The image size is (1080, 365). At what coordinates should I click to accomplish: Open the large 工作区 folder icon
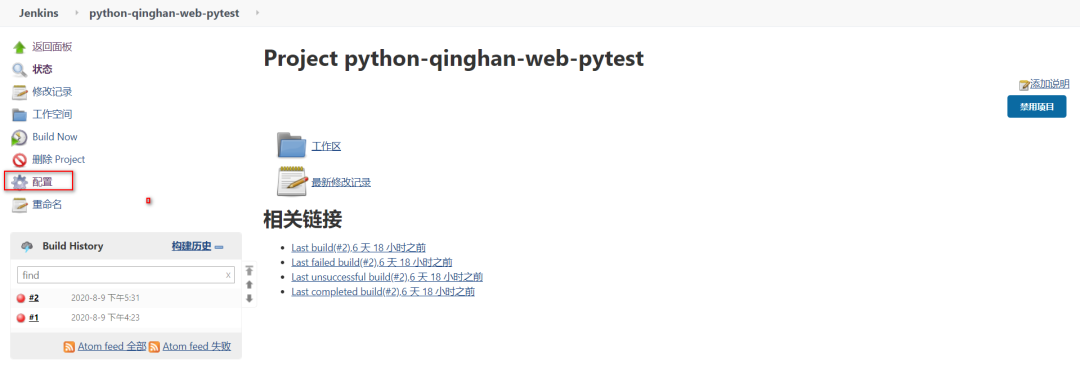(x=291, y=145)
